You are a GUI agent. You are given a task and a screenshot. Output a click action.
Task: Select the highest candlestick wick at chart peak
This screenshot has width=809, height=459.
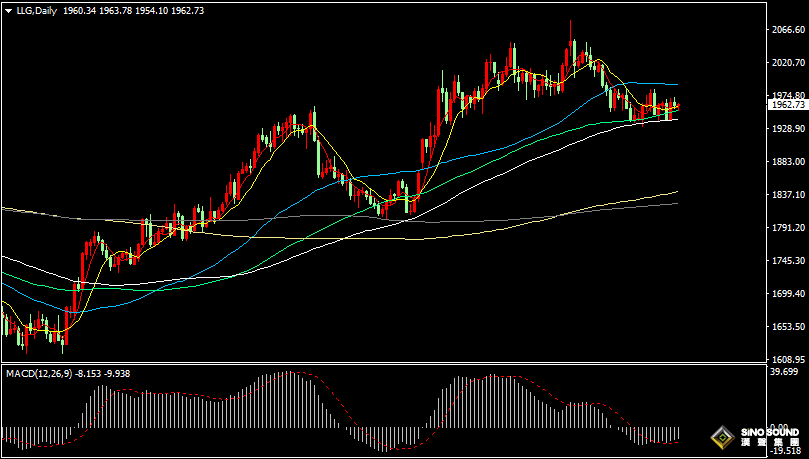(x=571, y=30)
